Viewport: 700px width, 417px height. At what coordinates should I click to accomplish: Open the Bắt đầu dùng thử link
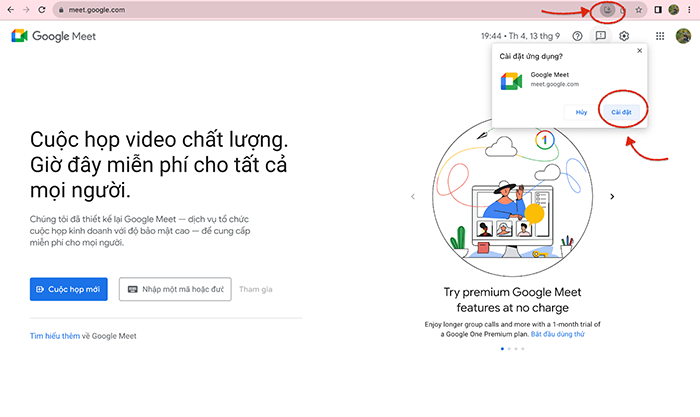[x=558, y=334]
